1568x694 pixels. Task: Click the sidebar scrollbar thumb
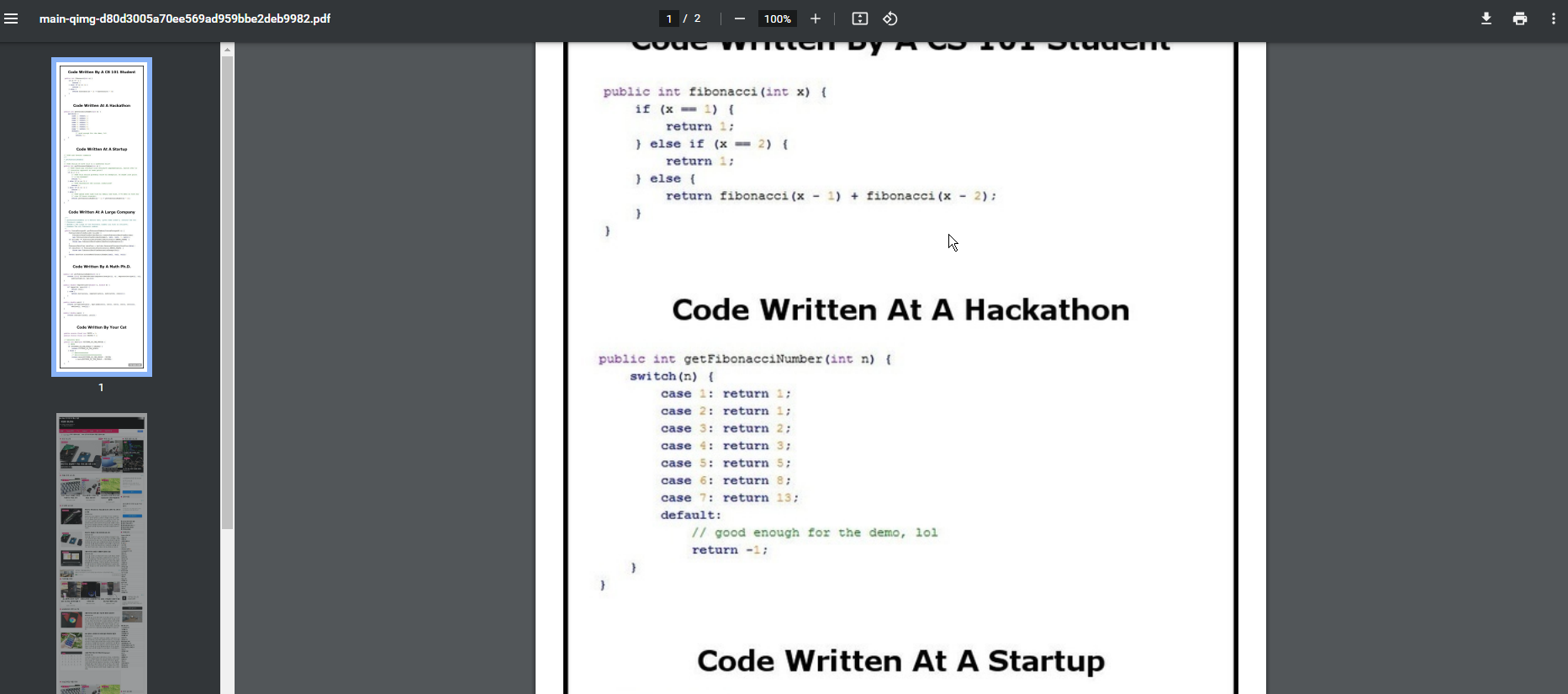click(x=227, y=293)
